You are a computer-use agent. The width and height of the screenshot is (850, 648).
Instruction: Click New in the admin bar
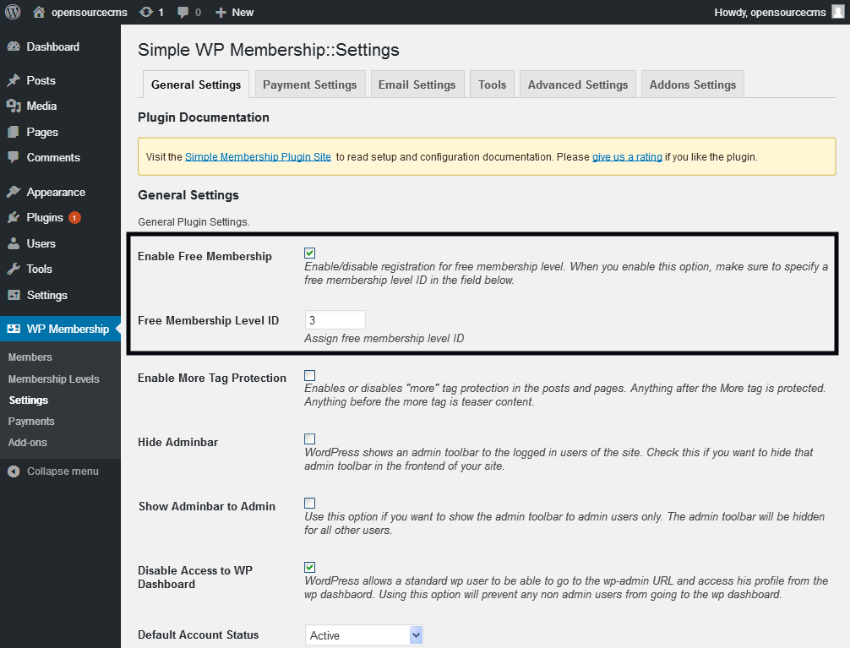pos(242,12)
